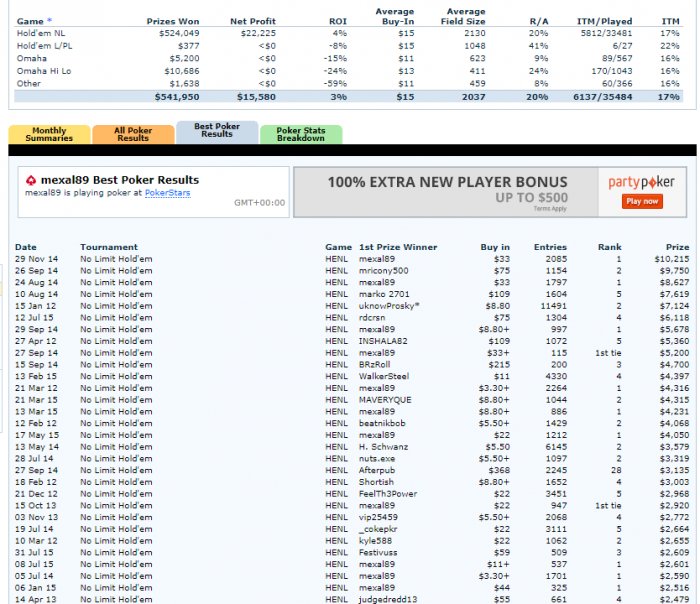Click the partypoker logo
This screenshot has height=604, width=700.
point(641,182)
